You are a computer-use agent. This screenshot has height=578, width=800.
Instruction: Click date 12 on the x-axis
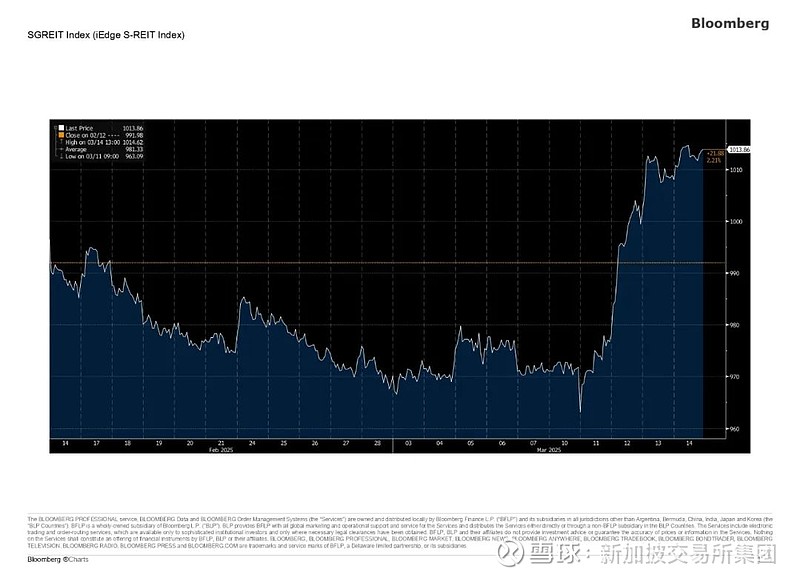click(x=627, y=443)
